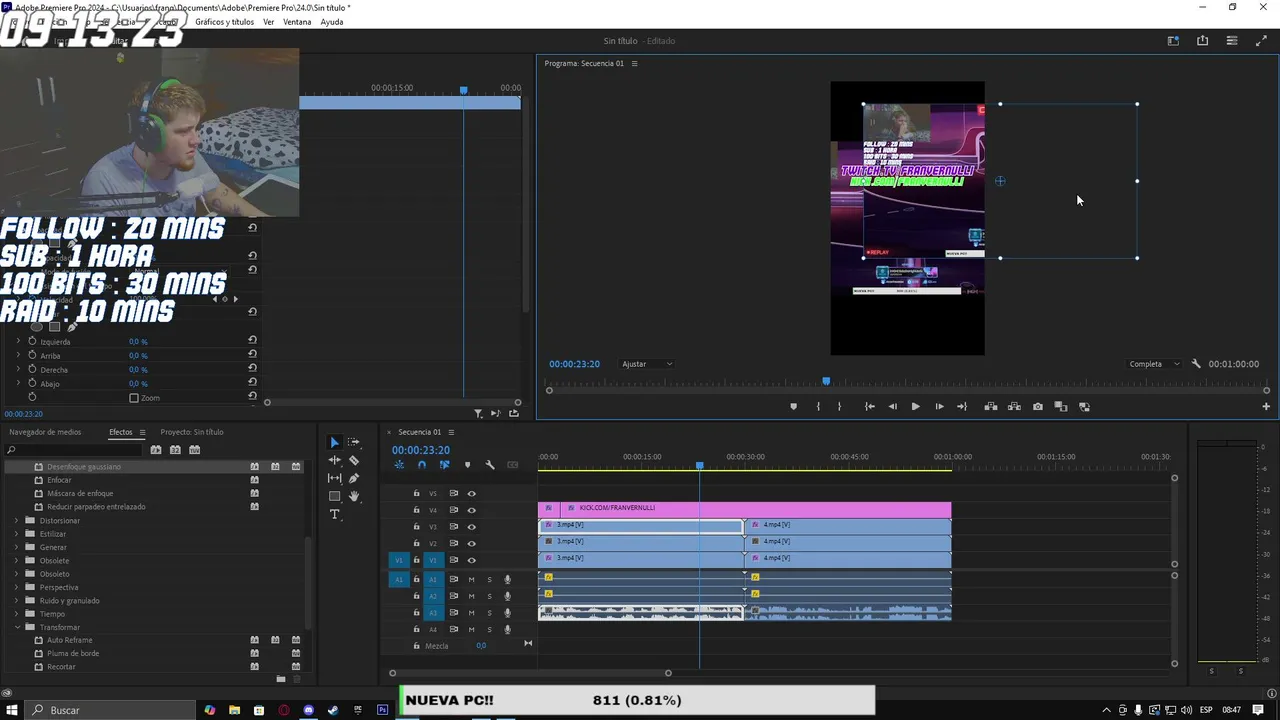The height and width of the screenshot is (720, 1280).
Task: Select the Auto Reframe effect
Action: (x=69, y=640)
